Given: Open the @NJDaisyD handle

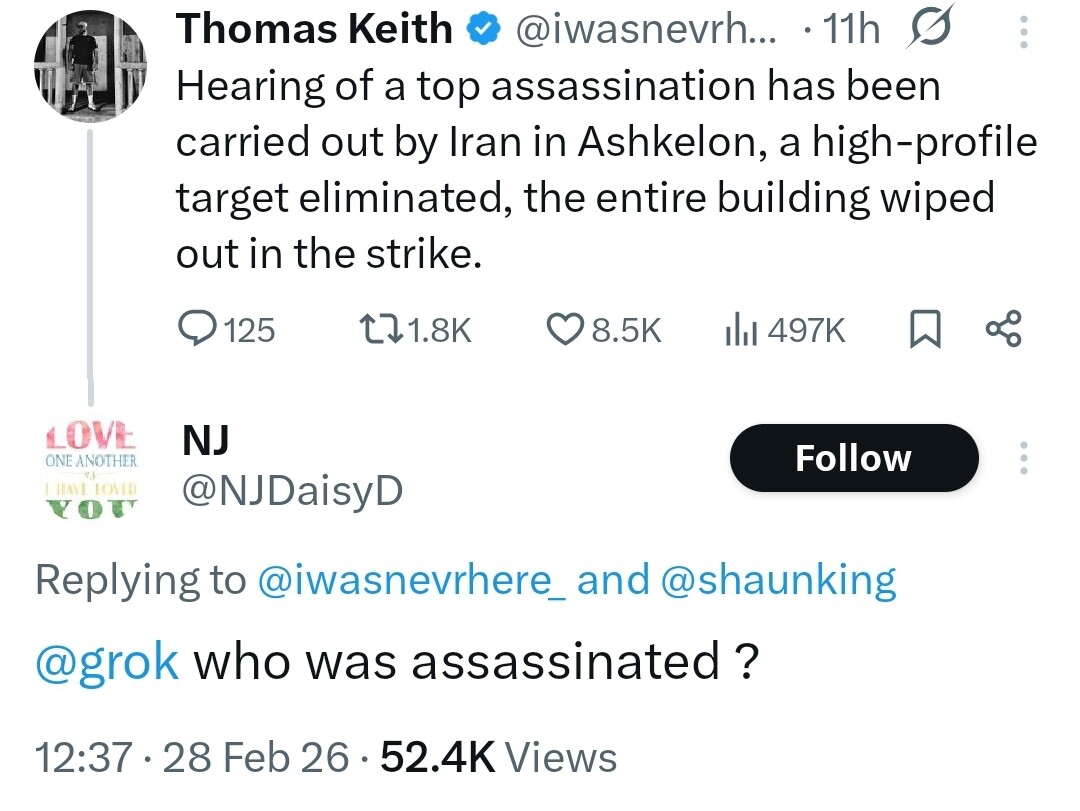Looking at the screenshot, I should pyautogui.click(x=291, y=489).
